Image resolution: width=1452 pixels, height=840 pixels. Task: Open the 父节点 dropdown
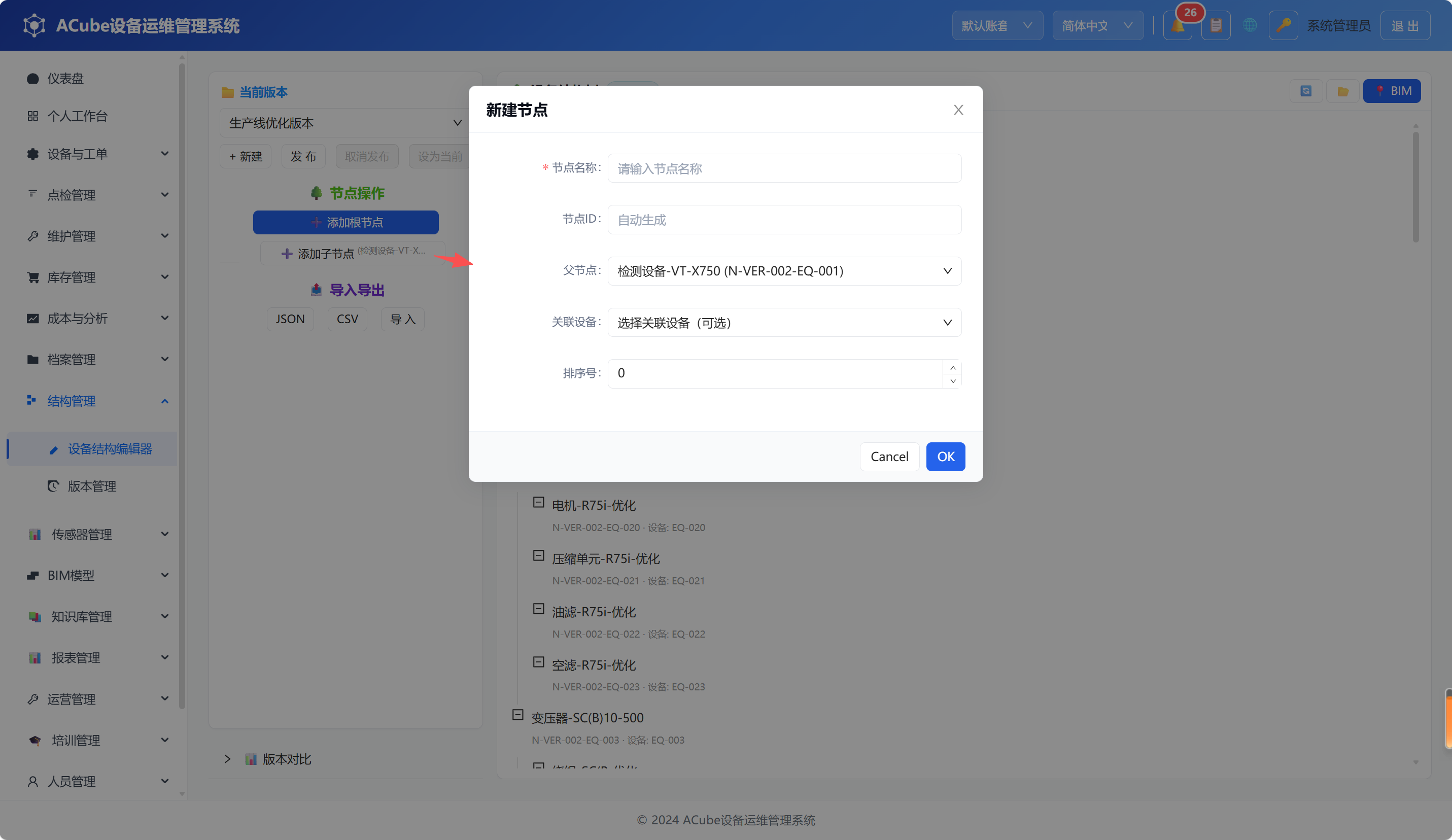(784, 271)
